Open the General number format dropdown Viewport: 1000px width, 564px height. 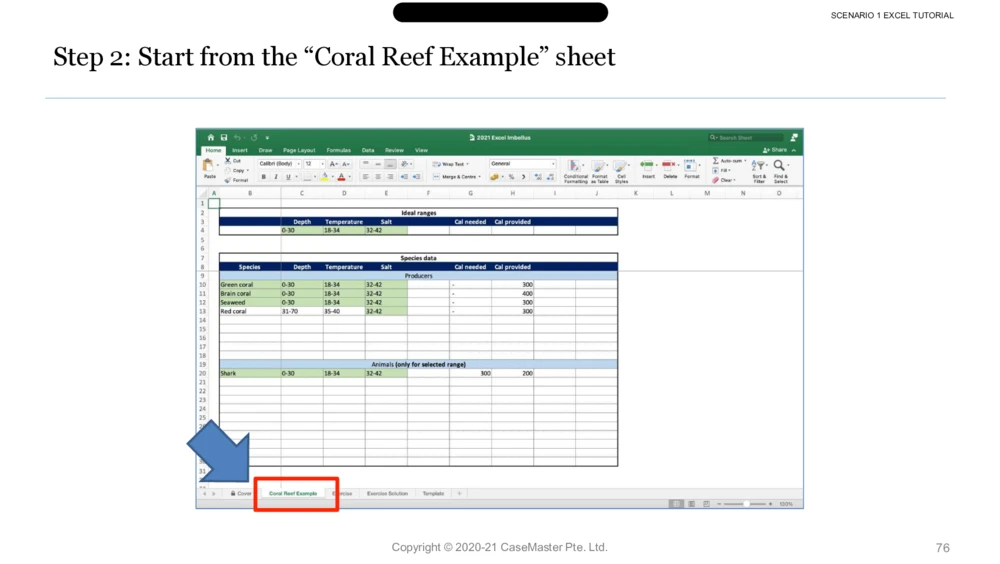pyautogui.click(x=521, y=164)
